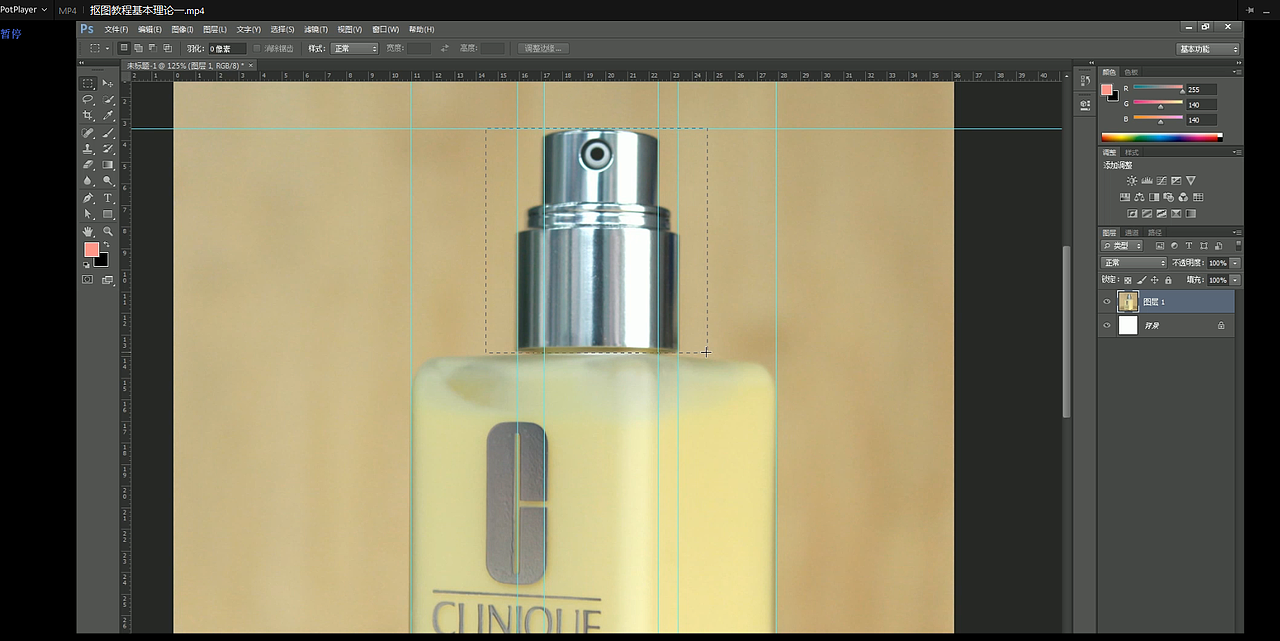The height and width of the screenshot is (641, 1280).
Task: Select the Rectangular Marquee tool
Action: (88, 84)
